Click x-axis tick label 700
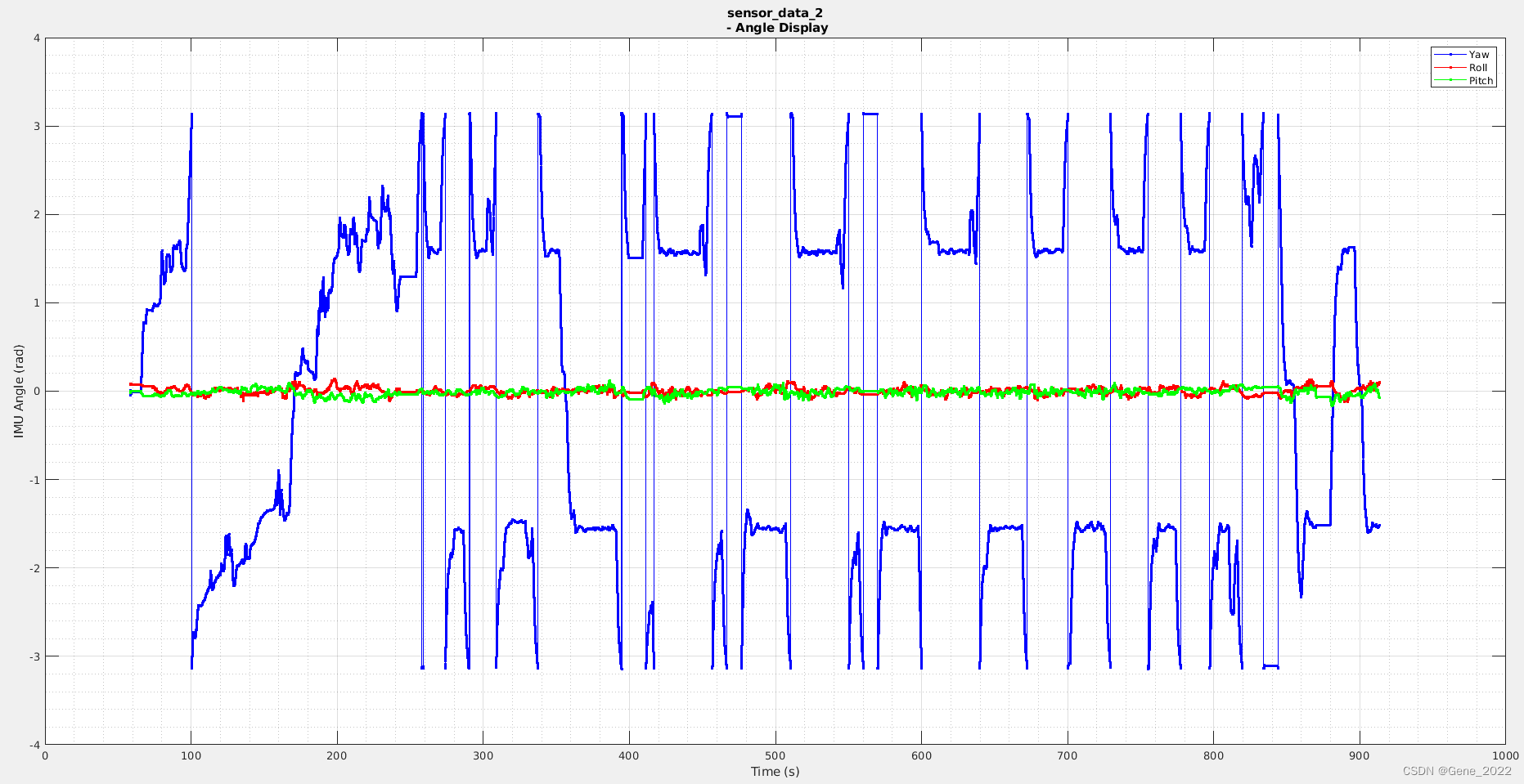 point(1067,756)
